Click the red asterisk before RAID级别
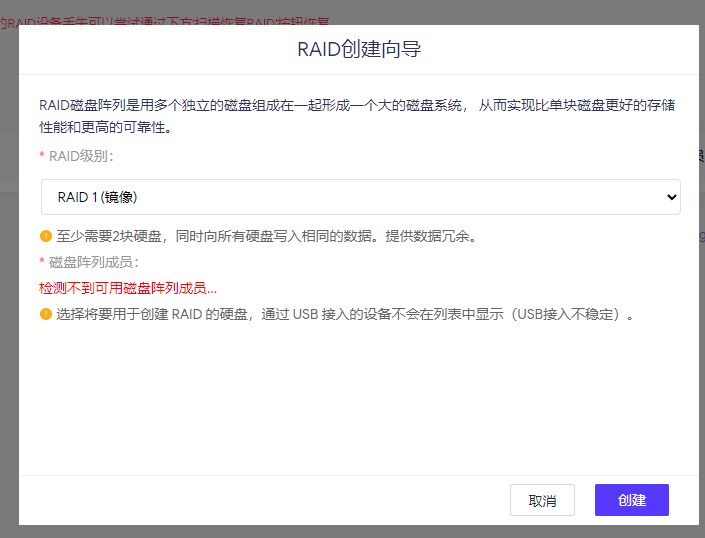Viewport: 705px width, 538px height. point(42,157)
